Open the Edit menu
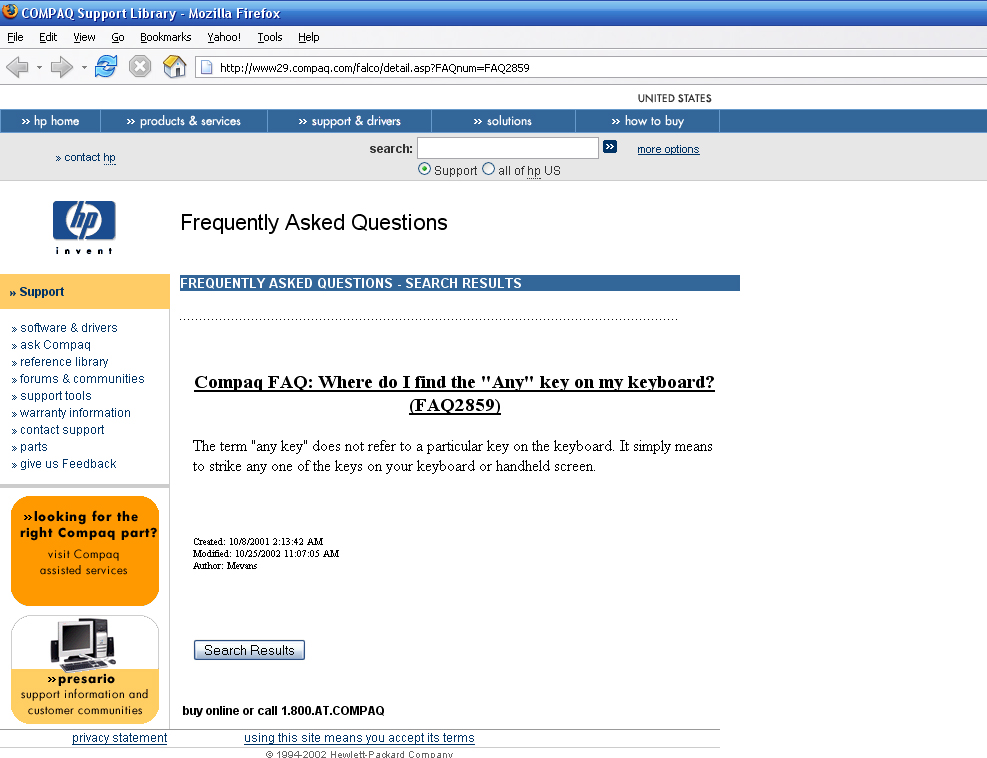 click(48, 37)
